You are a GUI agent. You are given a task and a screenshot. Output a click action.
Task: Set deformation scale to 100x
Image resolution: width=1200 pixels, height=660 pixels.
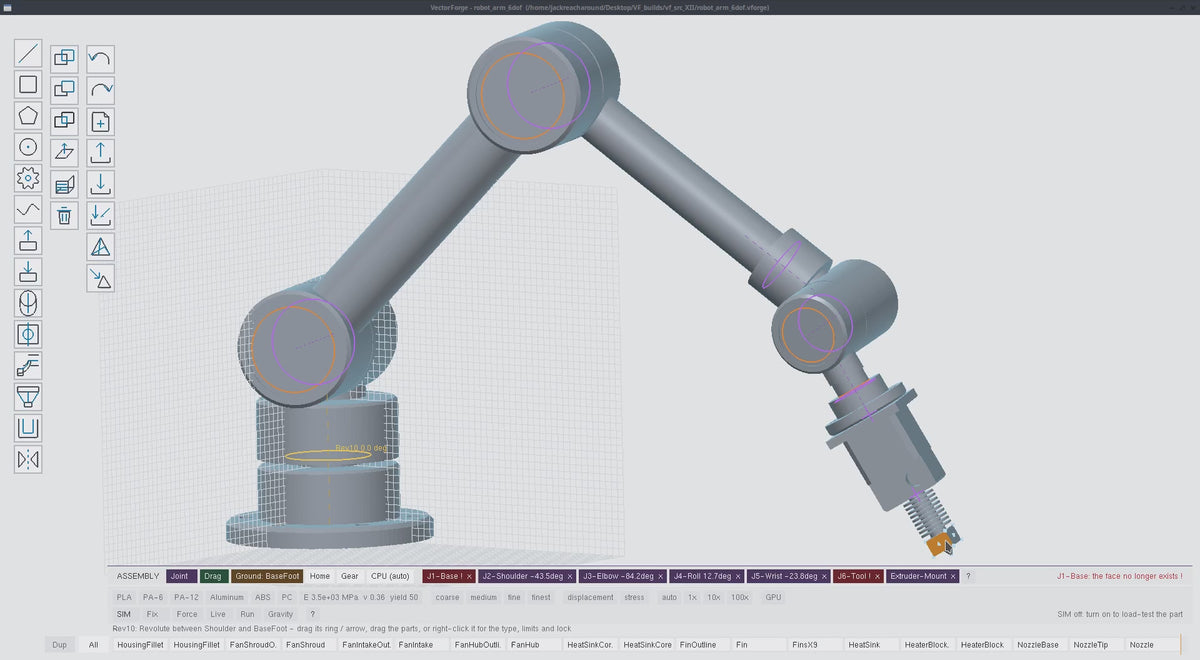click(x=740, y=597)
